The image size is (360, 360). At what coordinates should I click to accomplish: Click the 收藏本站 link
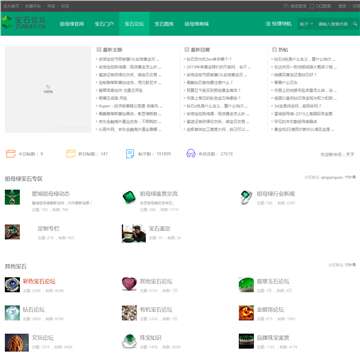click(33, 6)
